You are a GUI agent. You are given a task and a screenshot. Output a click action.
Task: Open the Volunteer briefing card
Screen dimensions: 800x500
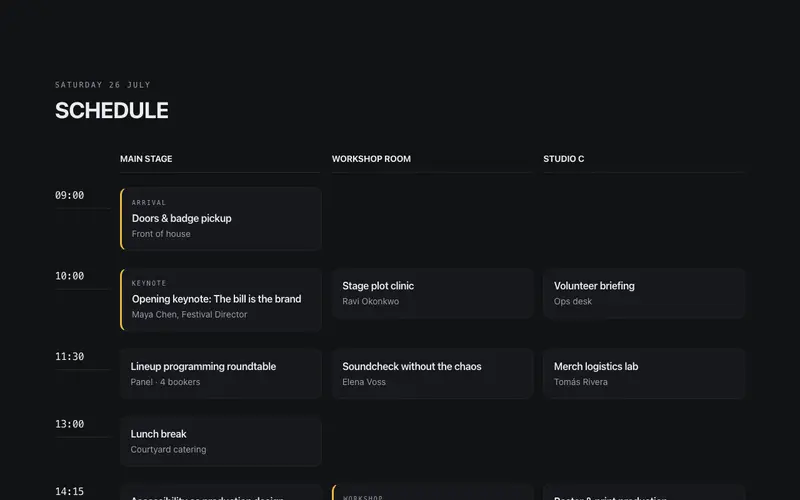pyautogui.click(x=644, y=293)
